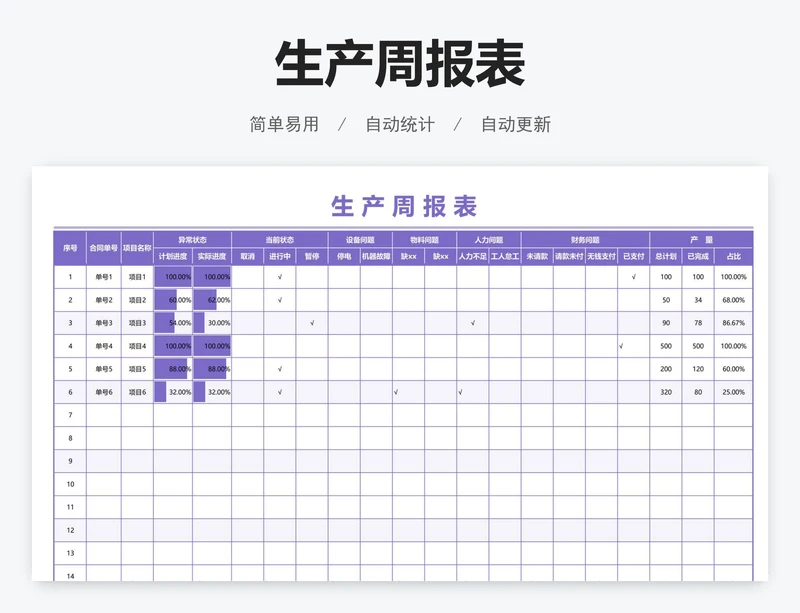
Task: Click the 进行中 sub-header
Action: [280, 256]
